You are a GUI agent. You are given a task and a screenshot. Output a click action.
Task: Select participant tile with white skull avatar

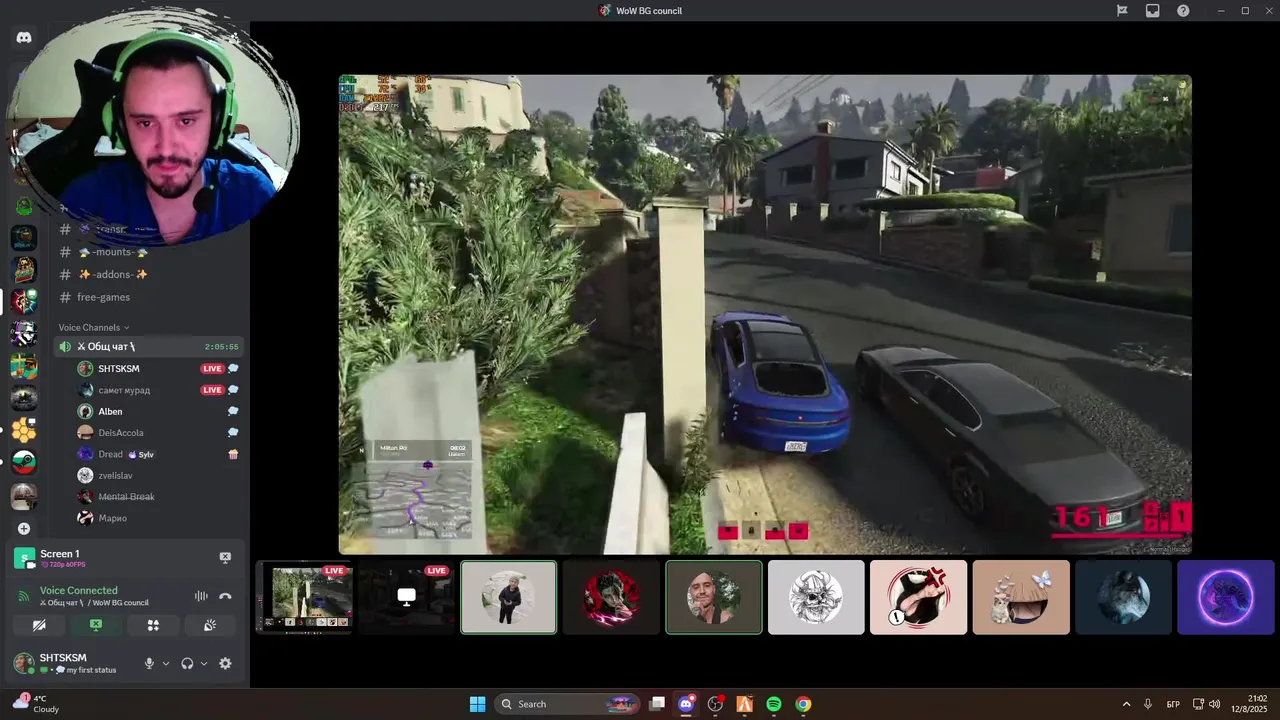pyautogui.click(x=816, y=597)
